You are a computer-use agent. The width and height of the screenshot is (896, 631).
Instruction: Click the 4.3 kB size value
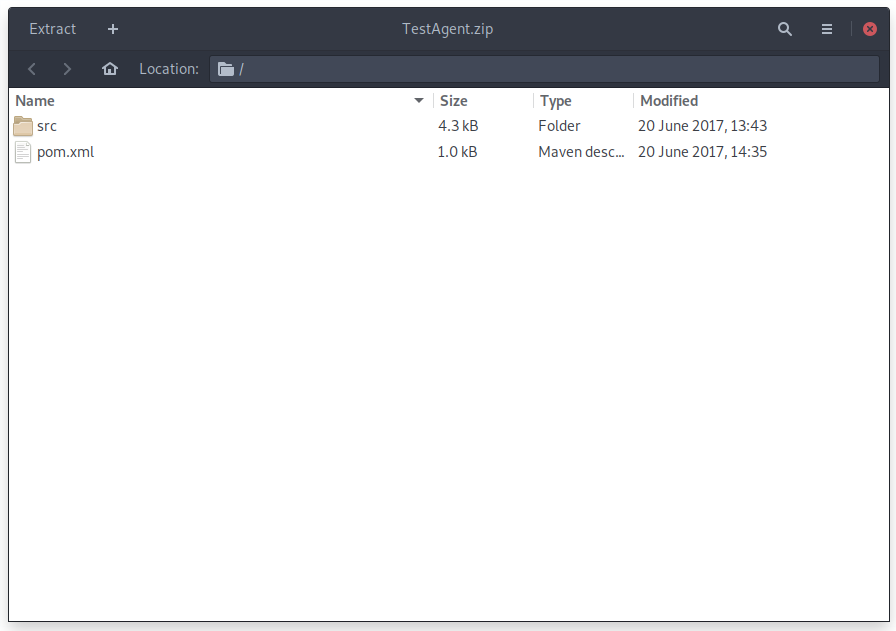(458, 126)
